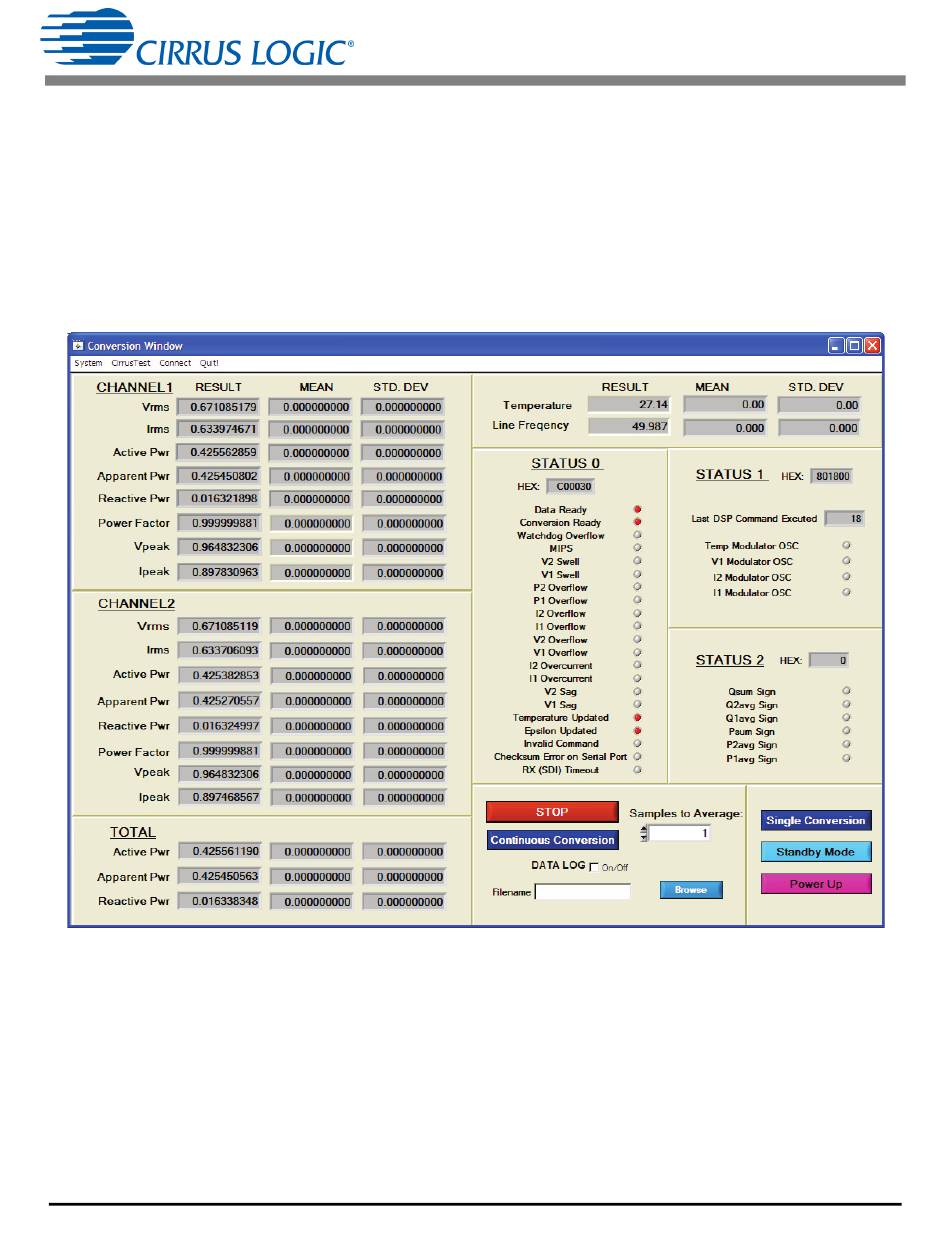Click the magenta Power Up button
Image resolution: width=950 pixels, height=1254 pixels.
tap(815, 884)
